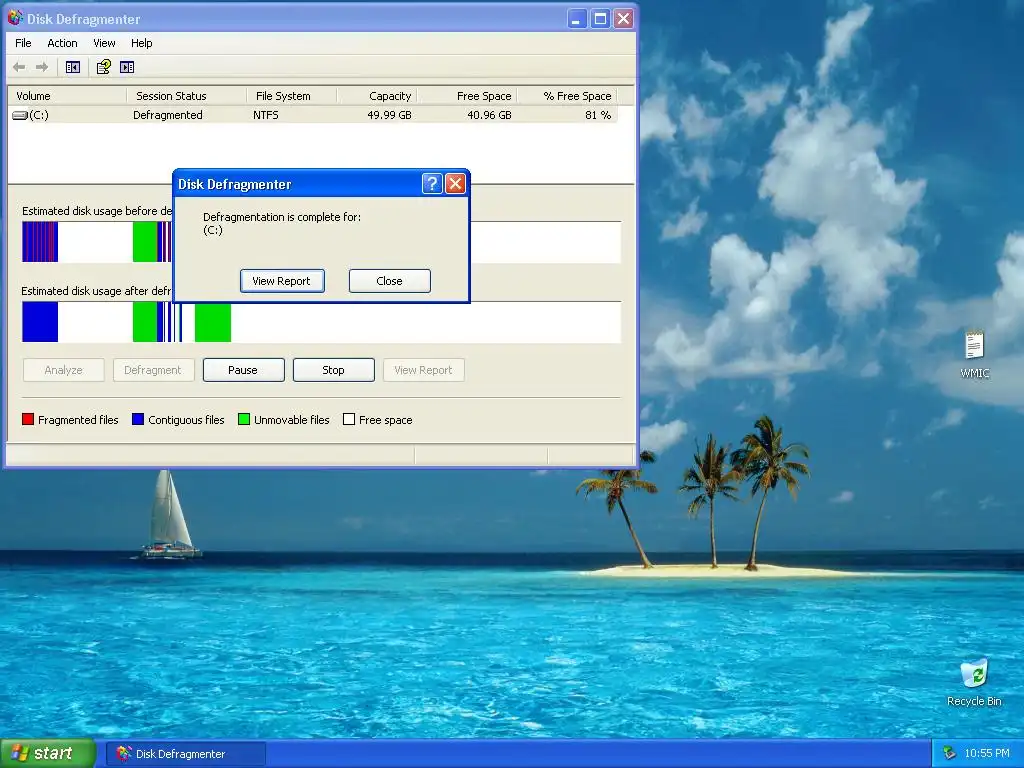Viewport: 1024px width, 768px height.
Task: Open the Help menu
Action: [141, 43]
